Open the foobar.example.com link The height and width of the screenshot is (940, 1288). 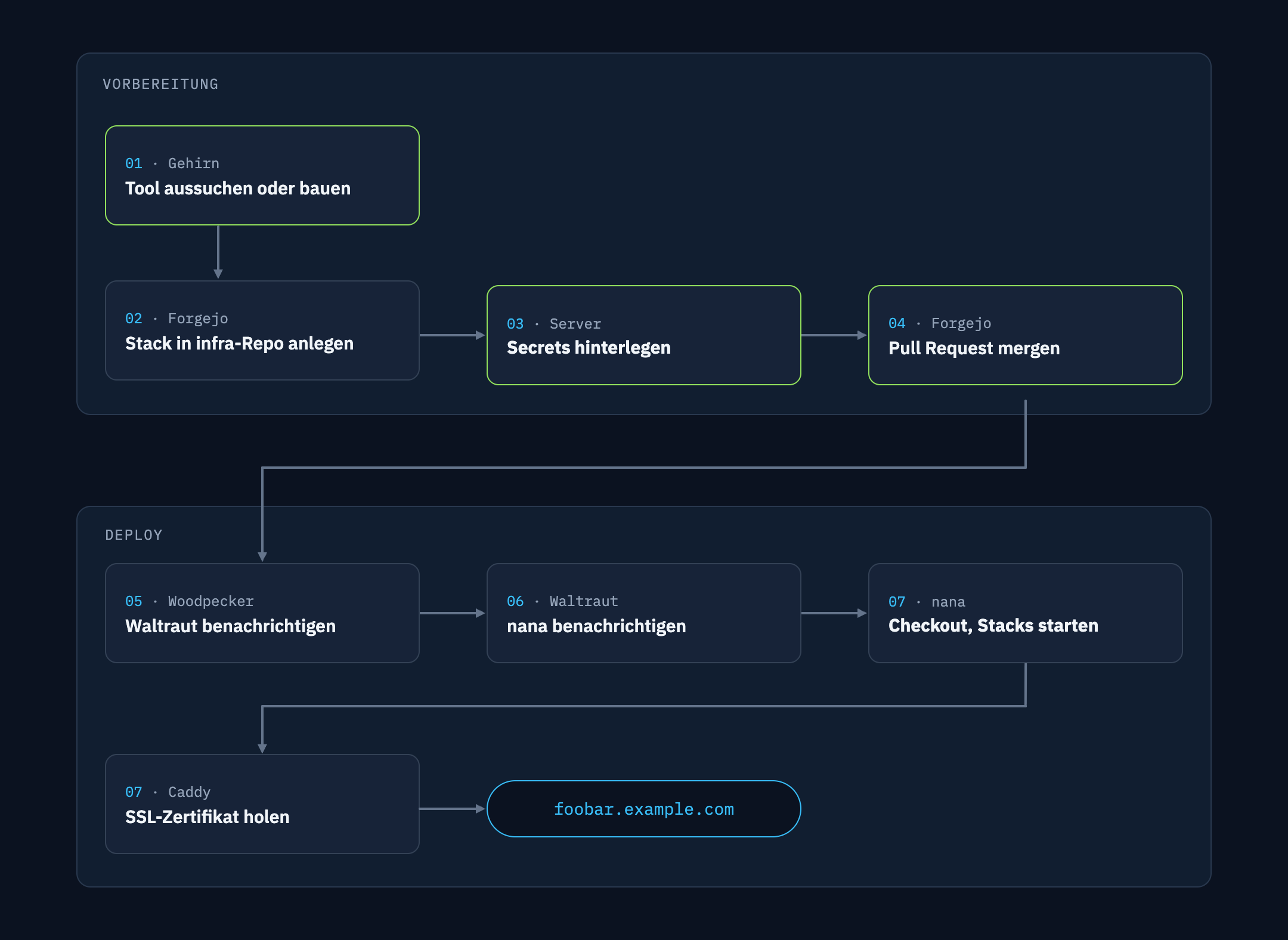click(644, 809)
